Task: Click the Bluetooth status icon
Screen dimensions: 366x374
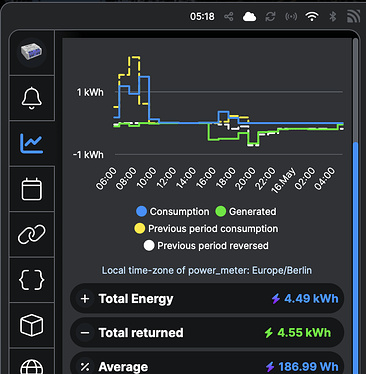Action: (332, 16)
